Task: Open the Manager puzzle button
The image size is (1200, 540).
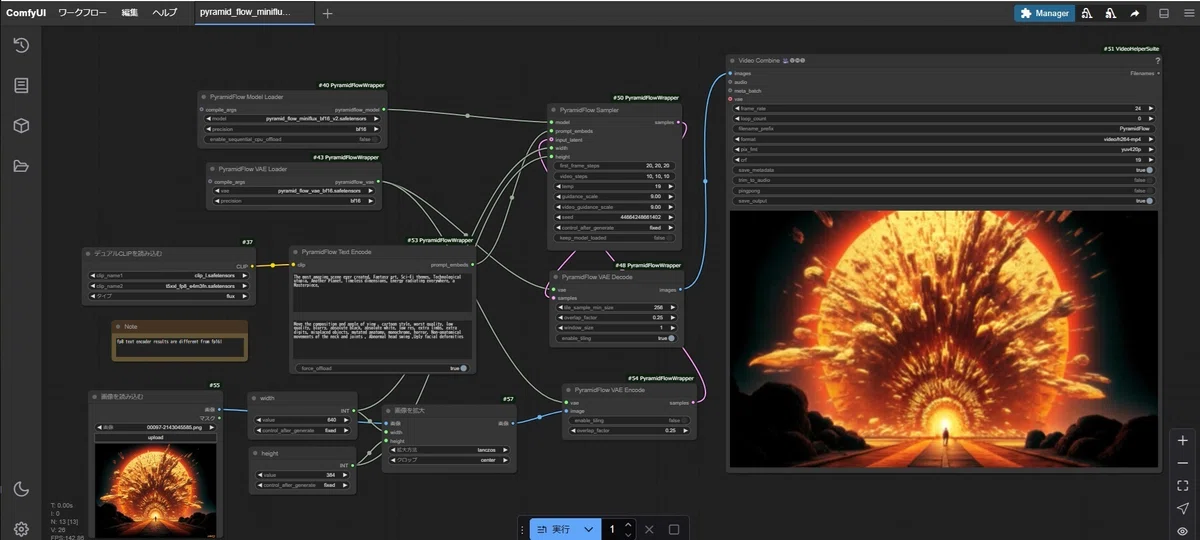Action: [x=1044, y=13]
